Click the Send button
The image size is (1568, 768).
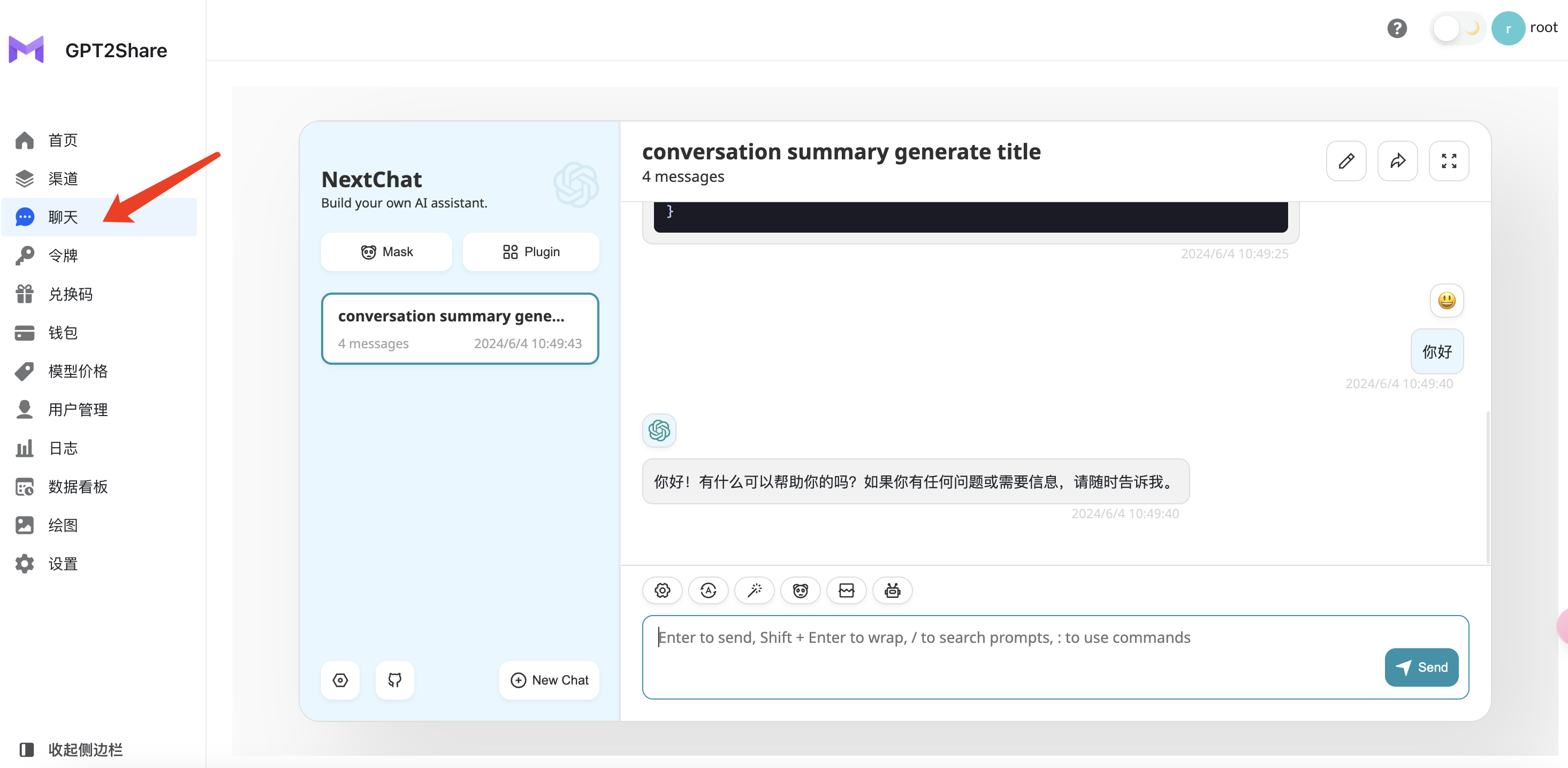click(1421, 667)
